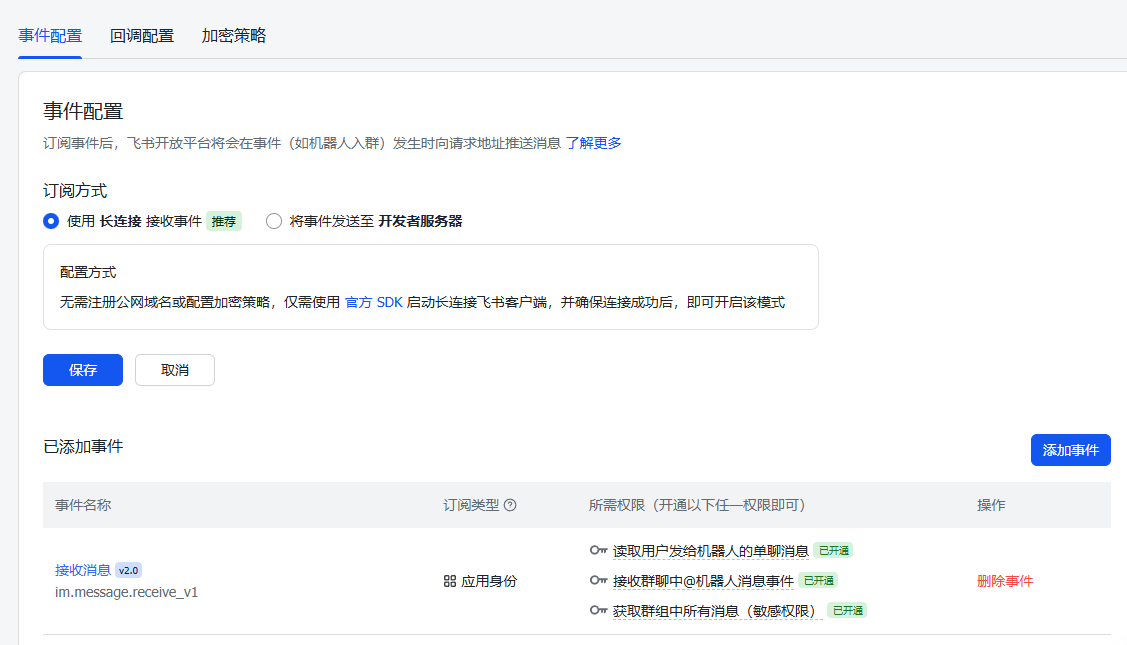Open the 接收消息 event details link

coord(82,569)
